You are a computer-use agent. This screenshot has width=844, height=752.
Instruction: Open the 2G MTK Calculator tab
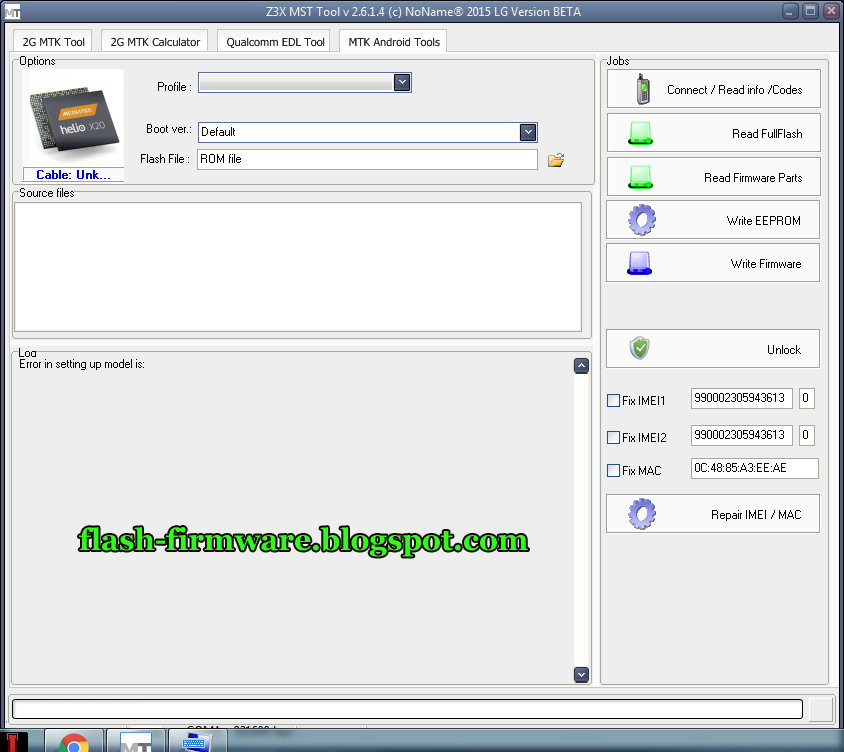point(153,41)
